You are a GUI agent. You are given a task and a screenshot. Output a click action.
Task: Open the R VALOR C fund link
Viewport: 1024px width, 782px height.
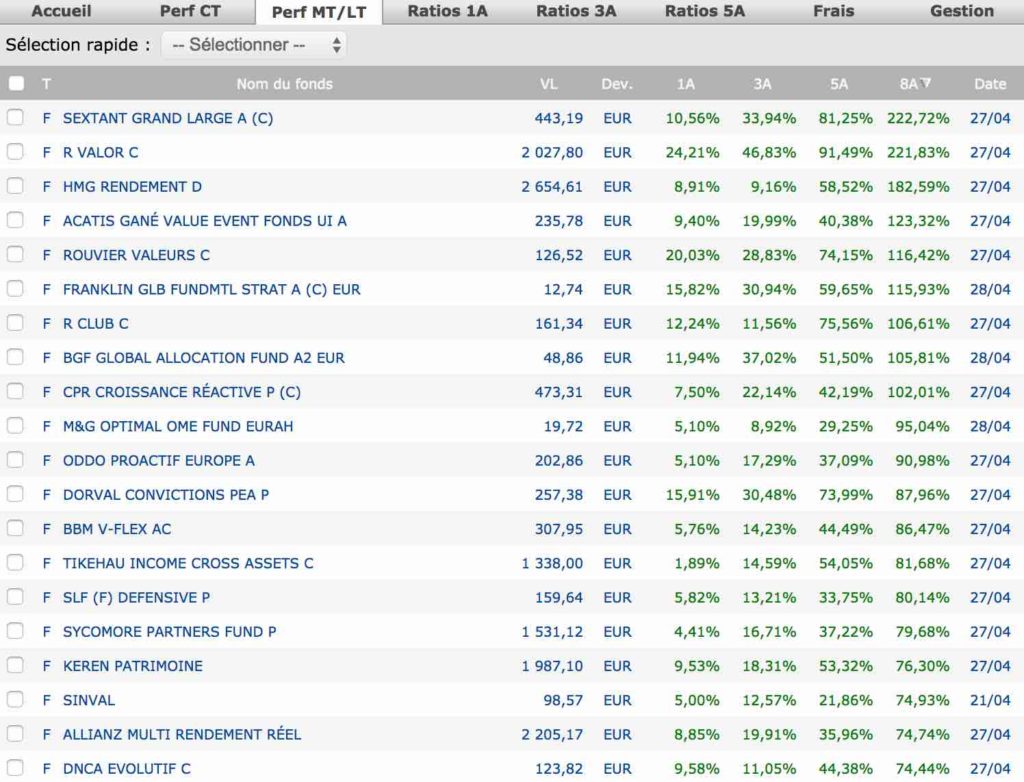[x=101, y=152]
